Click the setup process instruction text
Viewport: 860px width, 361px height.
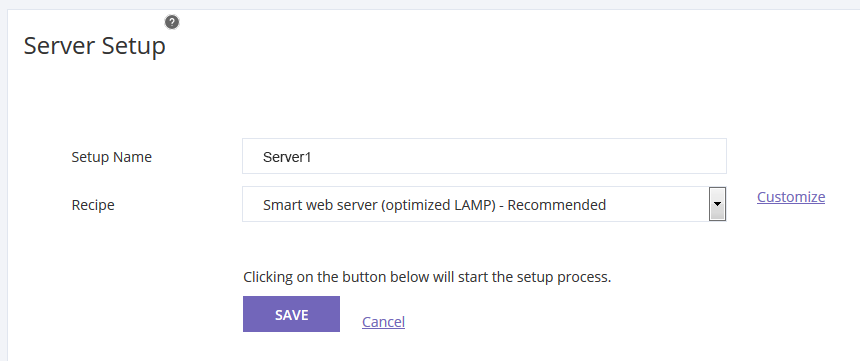pyautogui.click(x=427, y=277)
